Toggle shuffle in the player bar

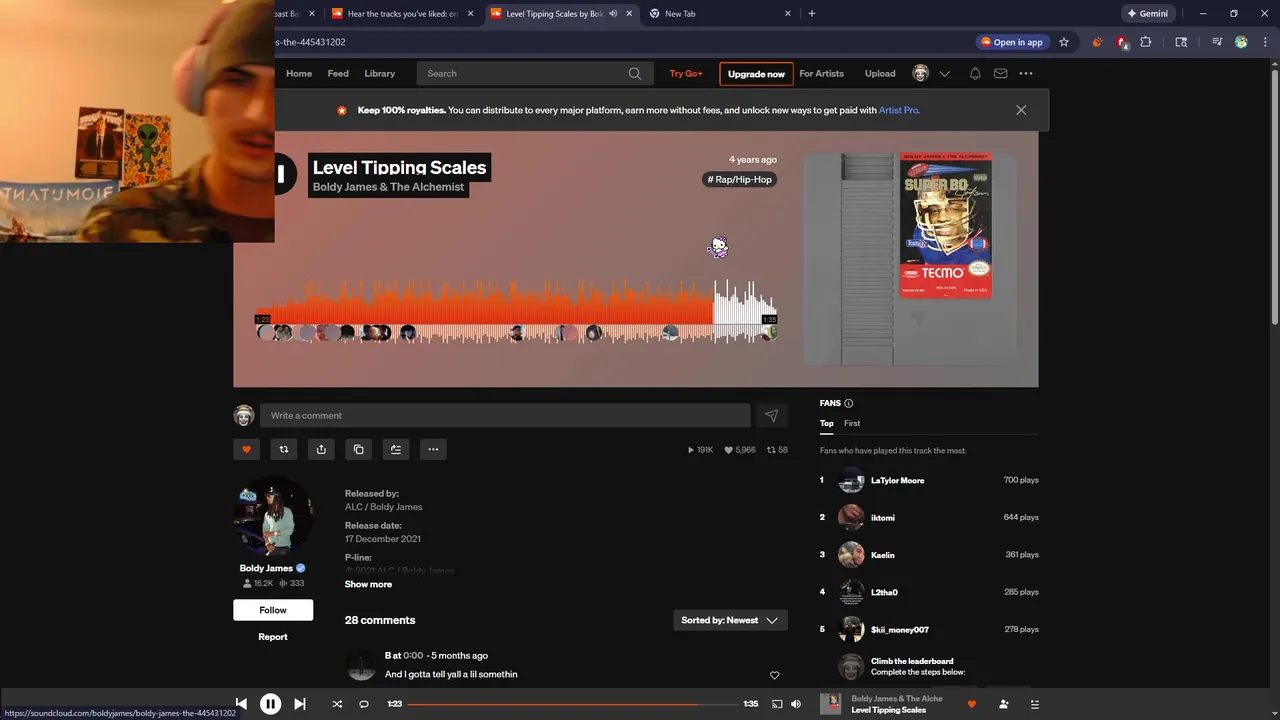(337, 704)
